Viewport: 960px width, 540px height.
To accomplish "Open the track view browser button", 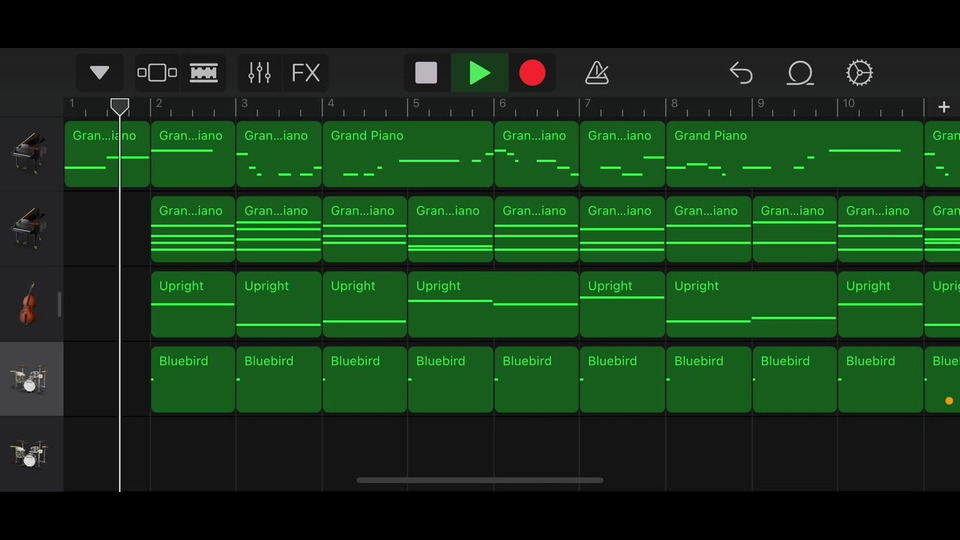I will [x=157, y=73].
